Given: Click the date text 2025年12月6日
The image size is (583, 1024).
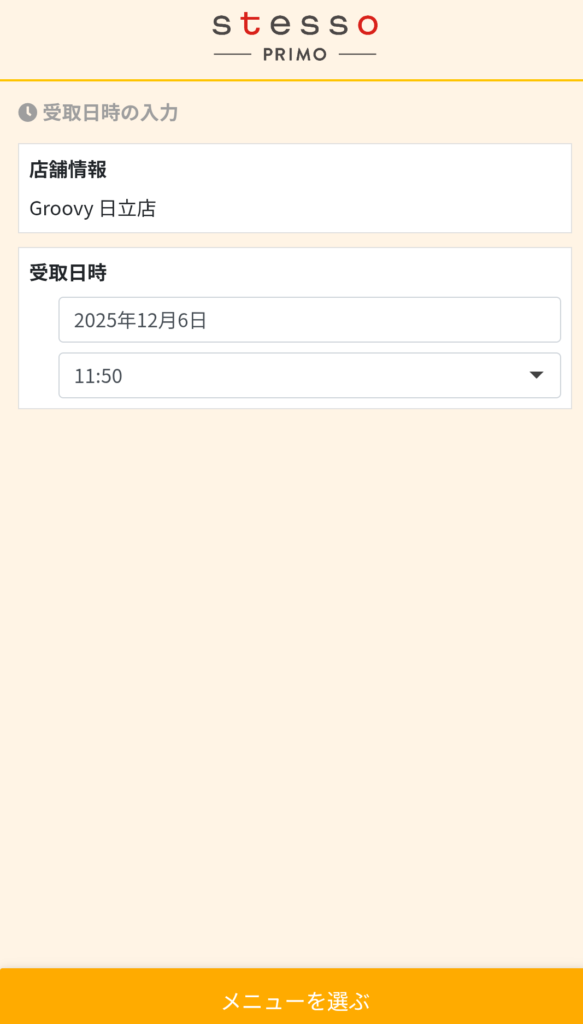Looking at the screenshot, I should coord(140,321).
